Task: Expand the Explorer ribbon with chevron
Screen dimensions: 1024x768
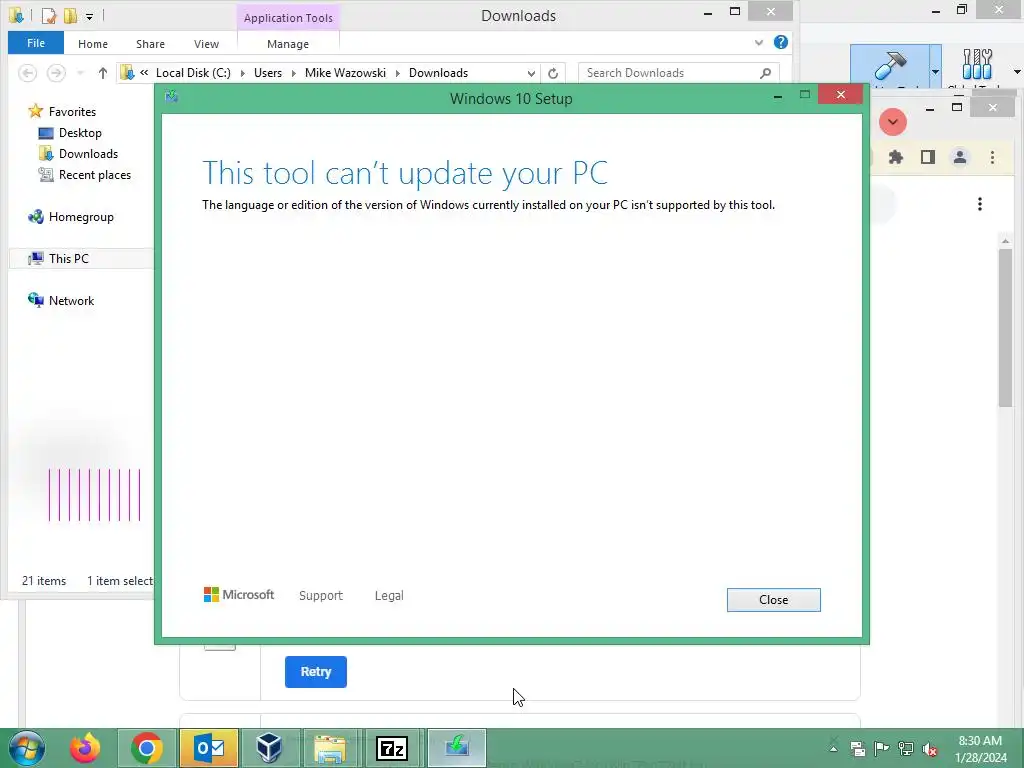Action: click(759, 42)
